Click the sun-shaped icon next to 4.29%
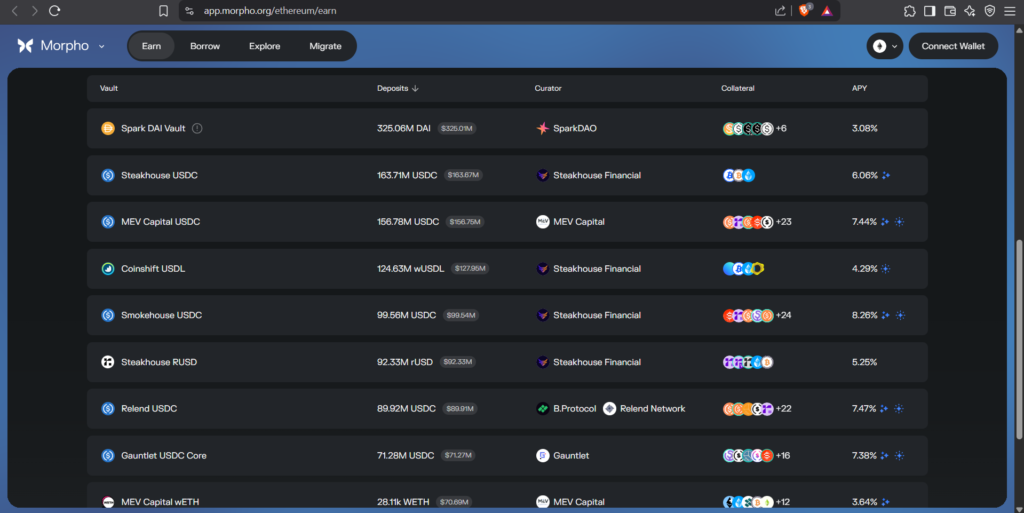Image resolution: width=1024 pixels, height=513 pixels. [x=886, y=269]
